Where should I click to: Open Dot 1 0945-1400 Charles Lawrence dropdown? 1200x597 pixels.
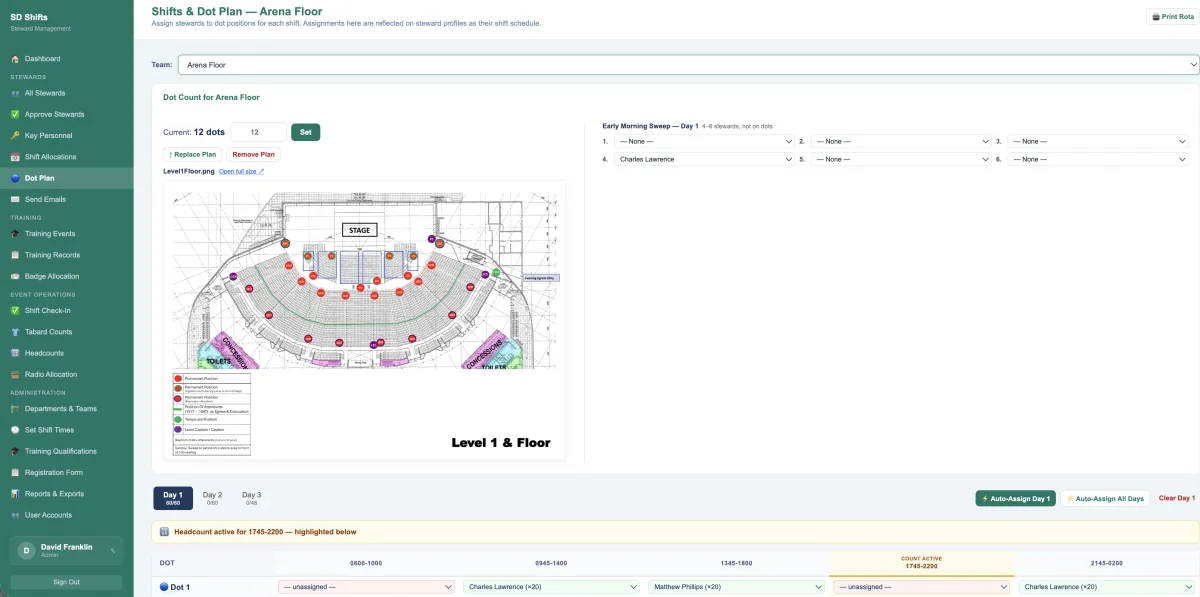552,587
